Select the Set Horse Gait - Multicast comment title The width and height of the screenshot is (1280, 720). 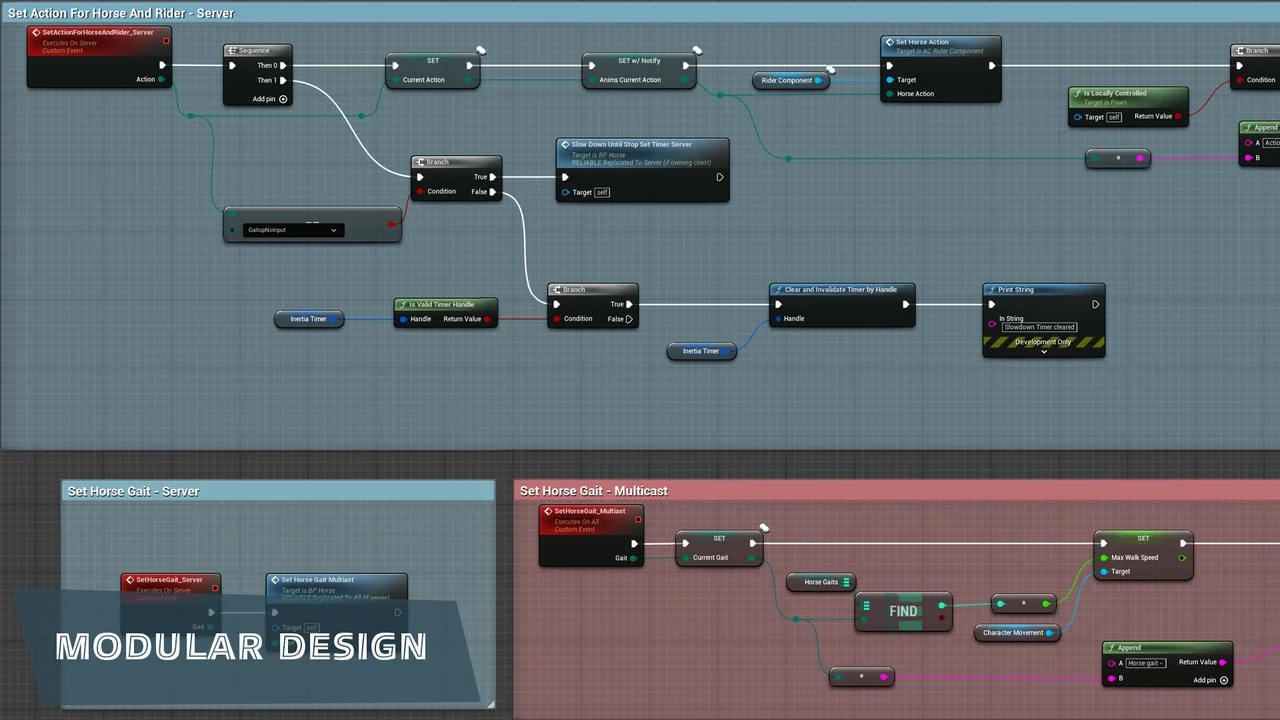click(593, 491)
